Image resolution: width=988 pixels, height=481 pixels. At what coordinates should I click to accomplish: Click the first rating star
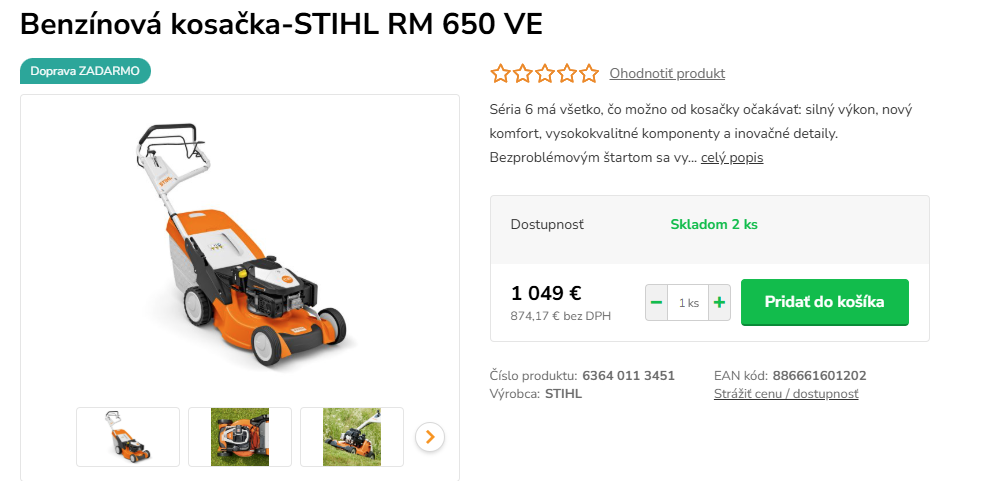click(500, 74)
